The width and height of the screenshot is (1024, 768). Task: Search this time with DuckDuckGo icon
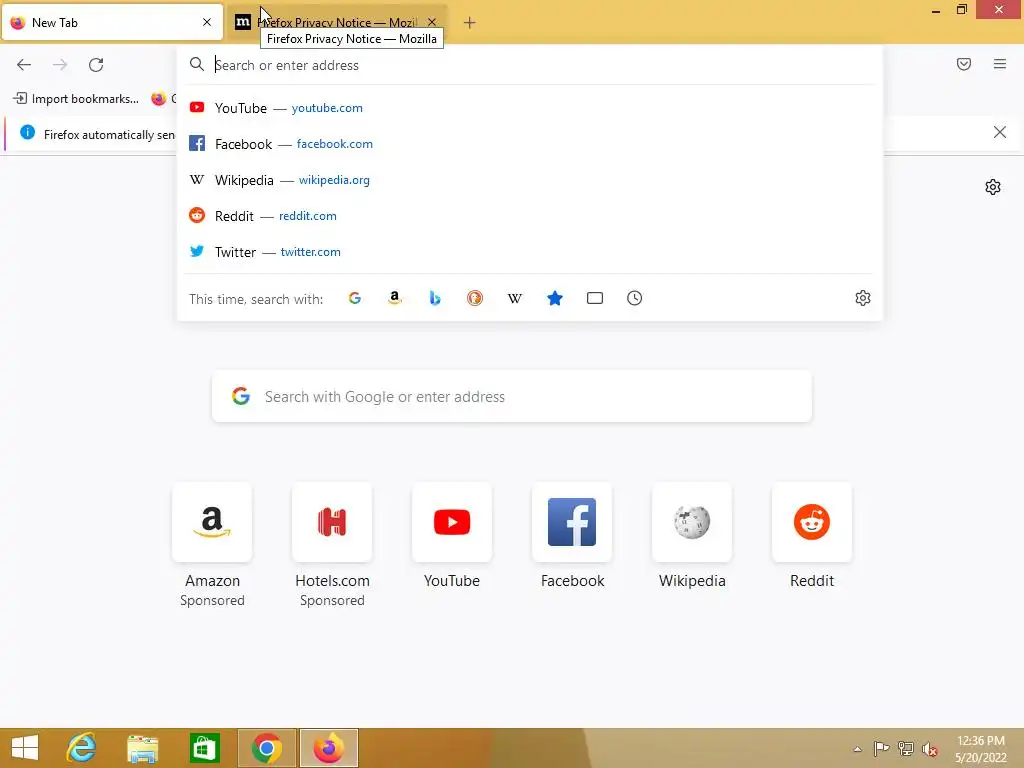(x=475, y=298)
